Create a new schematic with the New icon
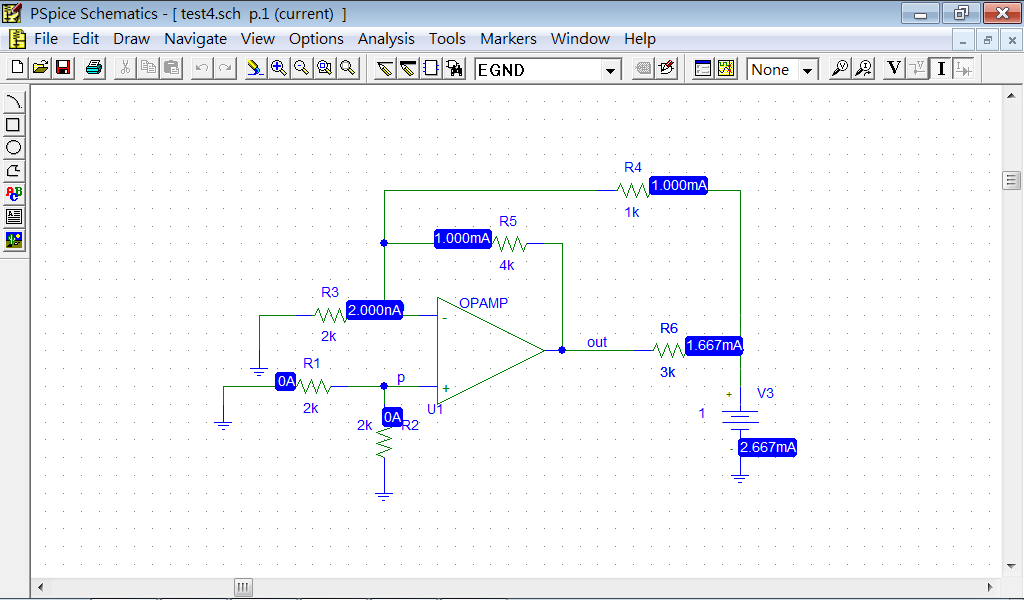The height and width of the screenshot is (600, 1024). point(18,68)
